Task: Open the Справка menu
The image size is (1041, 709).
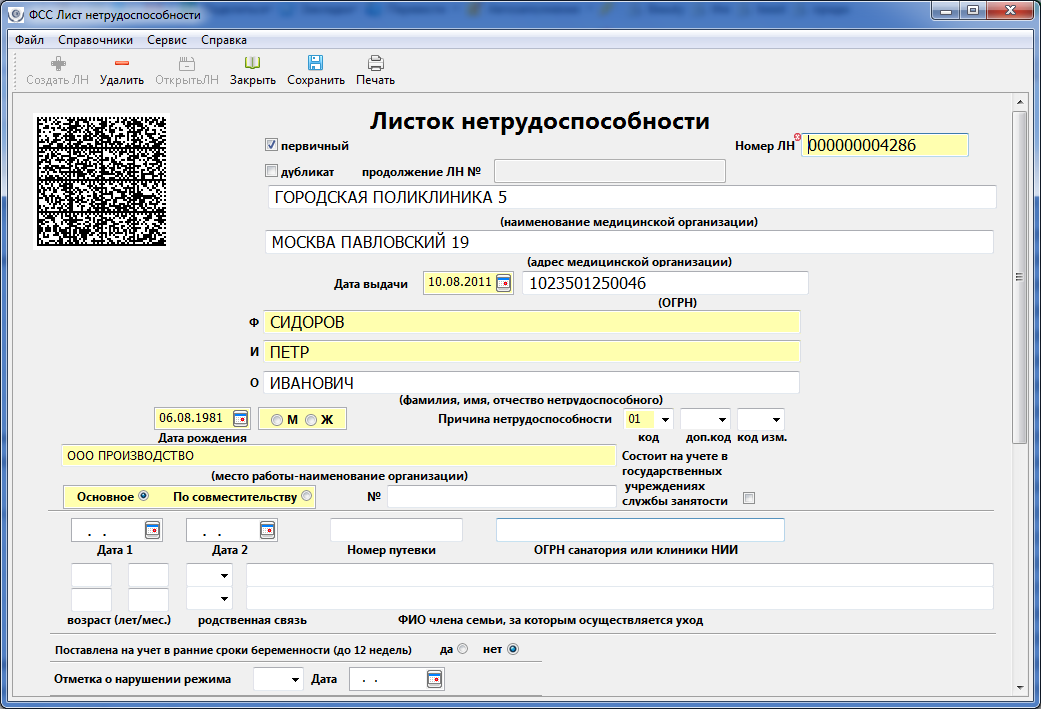Action: [224, 40]
